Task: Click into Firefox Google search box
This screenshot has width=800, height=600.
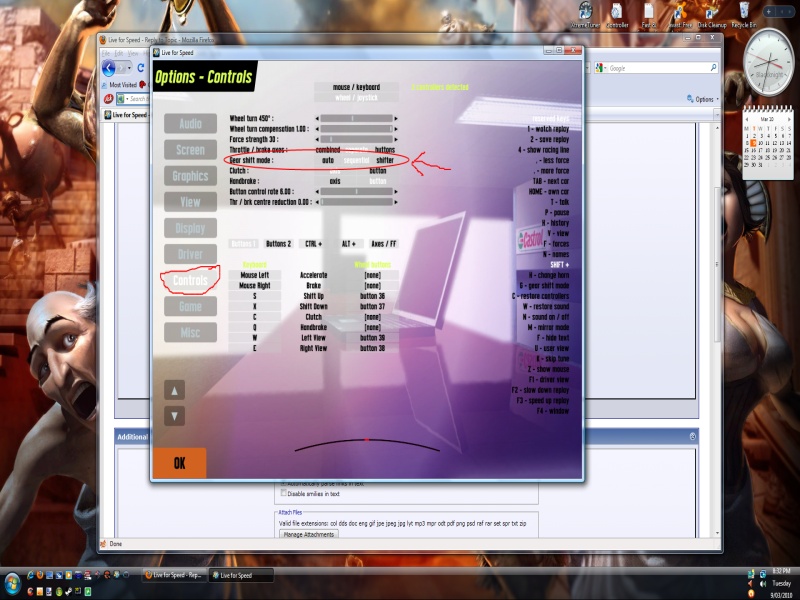Action: [656, 68]
